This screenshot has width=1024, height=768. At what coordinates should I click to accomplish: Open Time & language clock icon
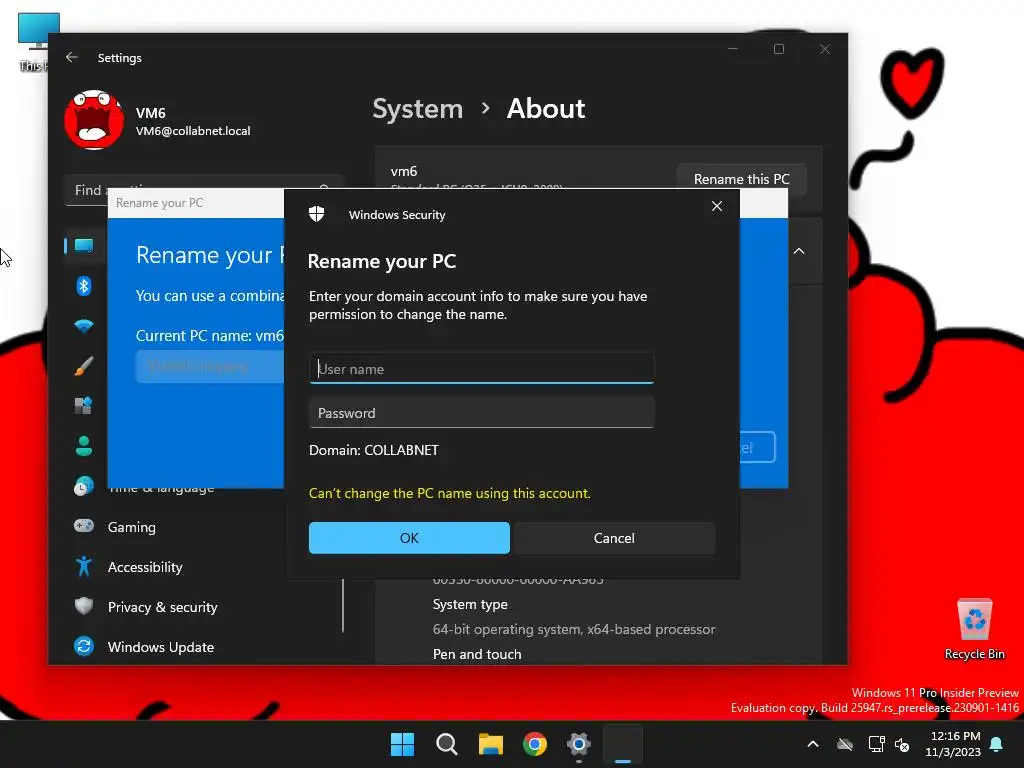(x=84, y=487)
